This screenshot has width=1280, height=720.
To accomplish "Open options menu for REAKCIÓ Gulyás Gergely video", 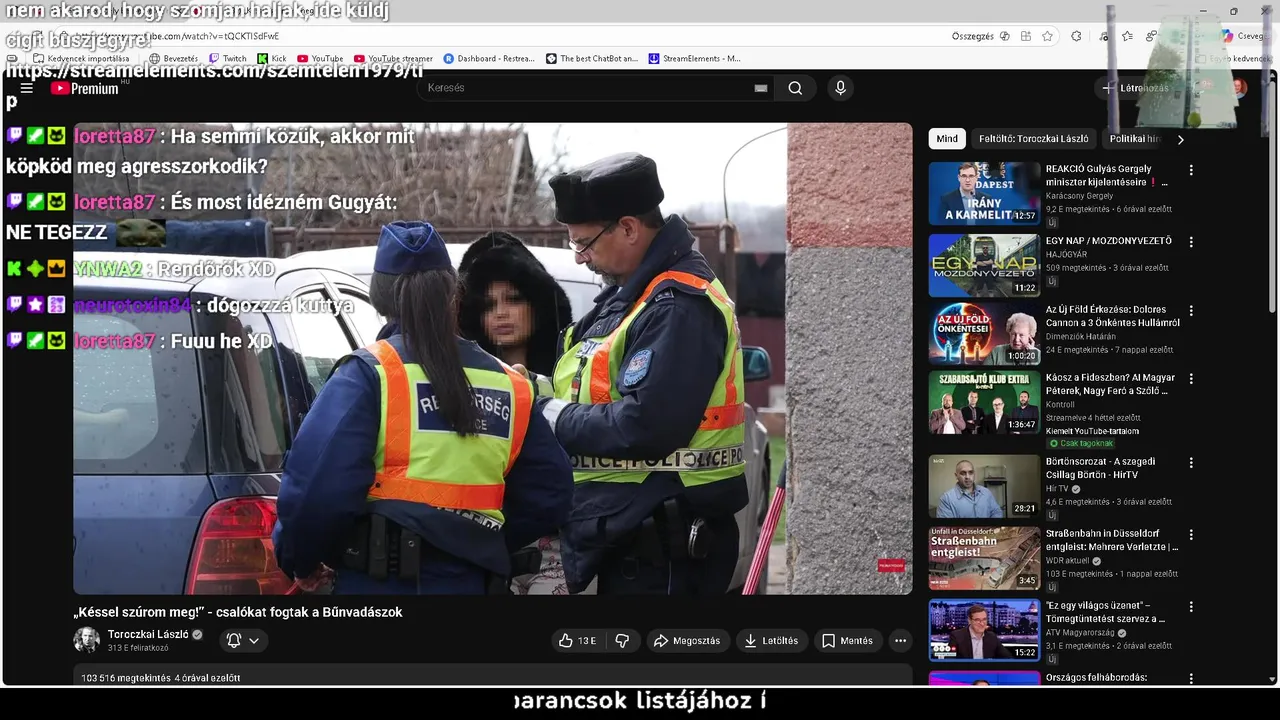I will coord(1191,170).
